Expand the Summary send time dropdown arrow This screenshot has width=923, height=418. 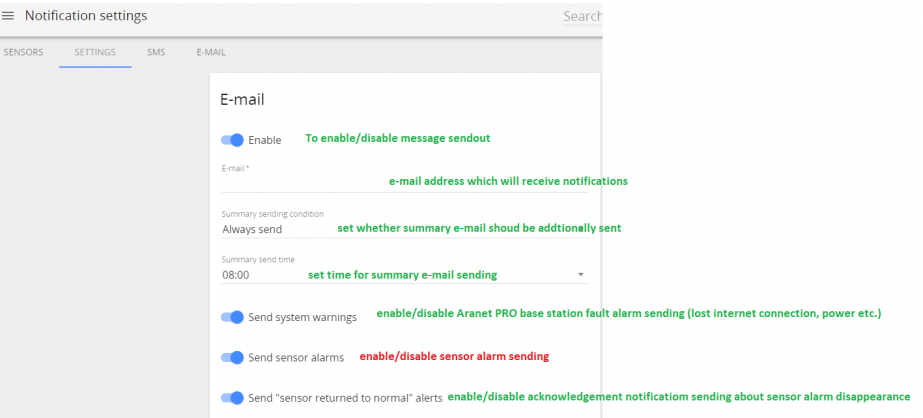tap(580, 275)
